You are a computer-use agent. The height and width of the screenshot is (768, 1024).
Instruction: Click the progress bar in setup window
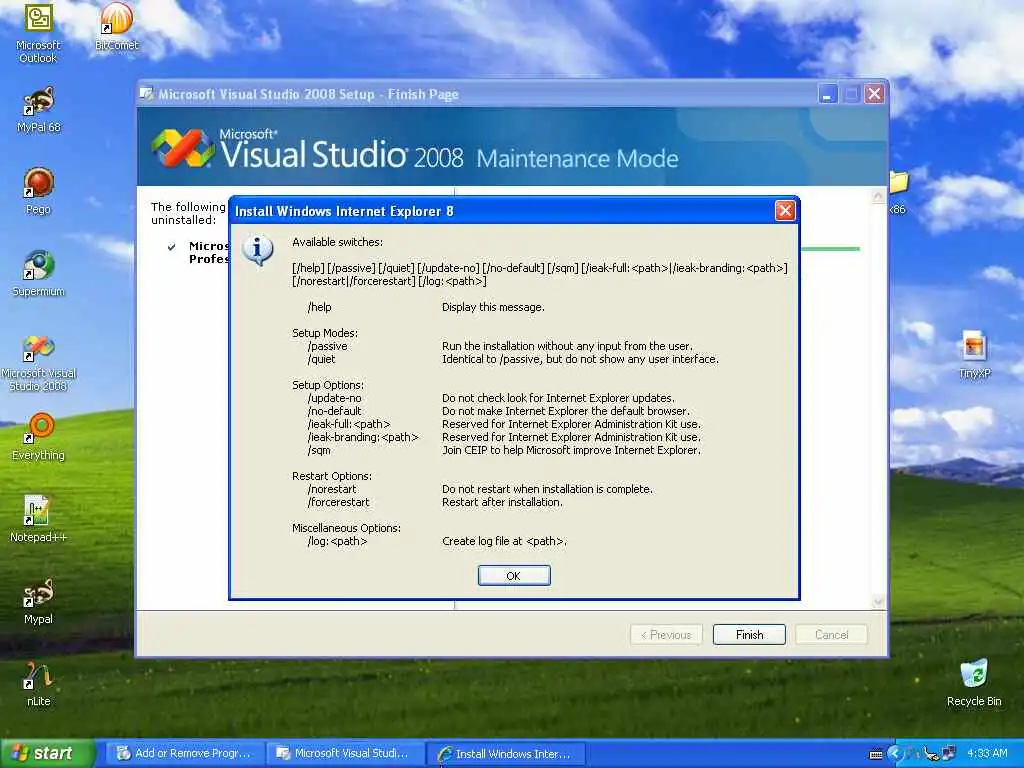pyautogui.click(x=830, y=249)
